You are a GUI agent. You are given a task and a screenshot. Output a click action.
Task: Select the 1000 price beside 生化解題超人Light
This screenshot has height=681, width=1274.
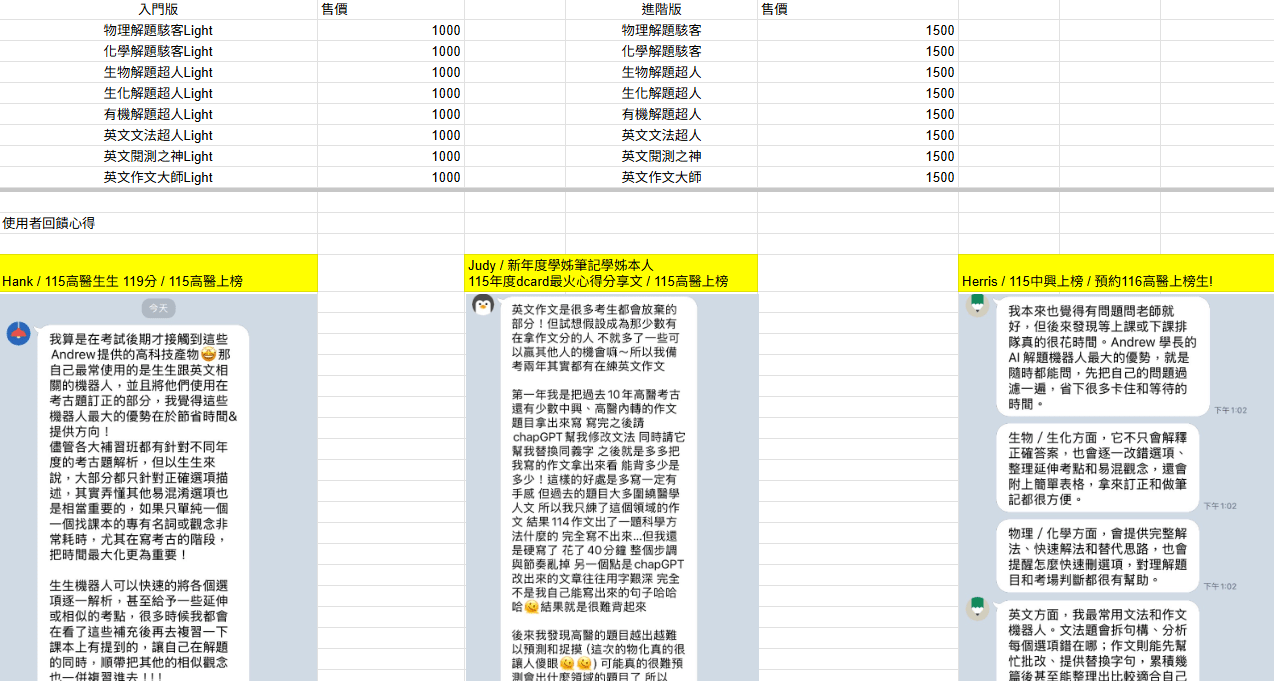click(391, 93)
